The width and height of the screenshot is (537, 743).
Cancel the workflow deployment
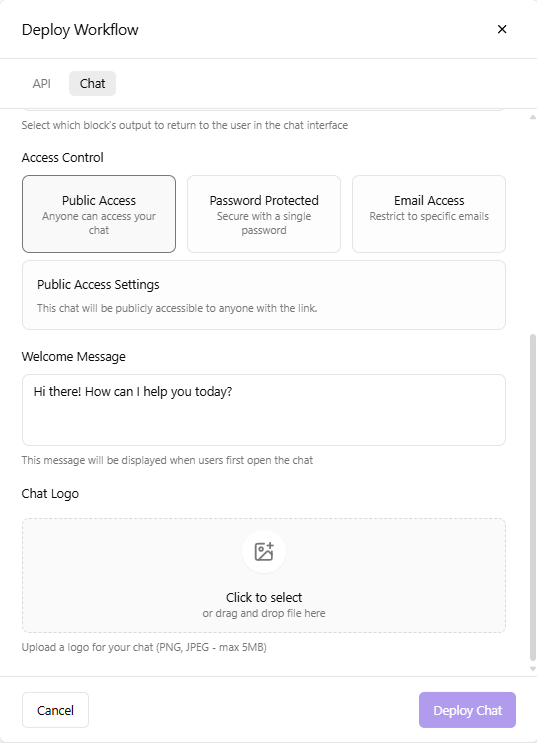[x=55, y=710]
